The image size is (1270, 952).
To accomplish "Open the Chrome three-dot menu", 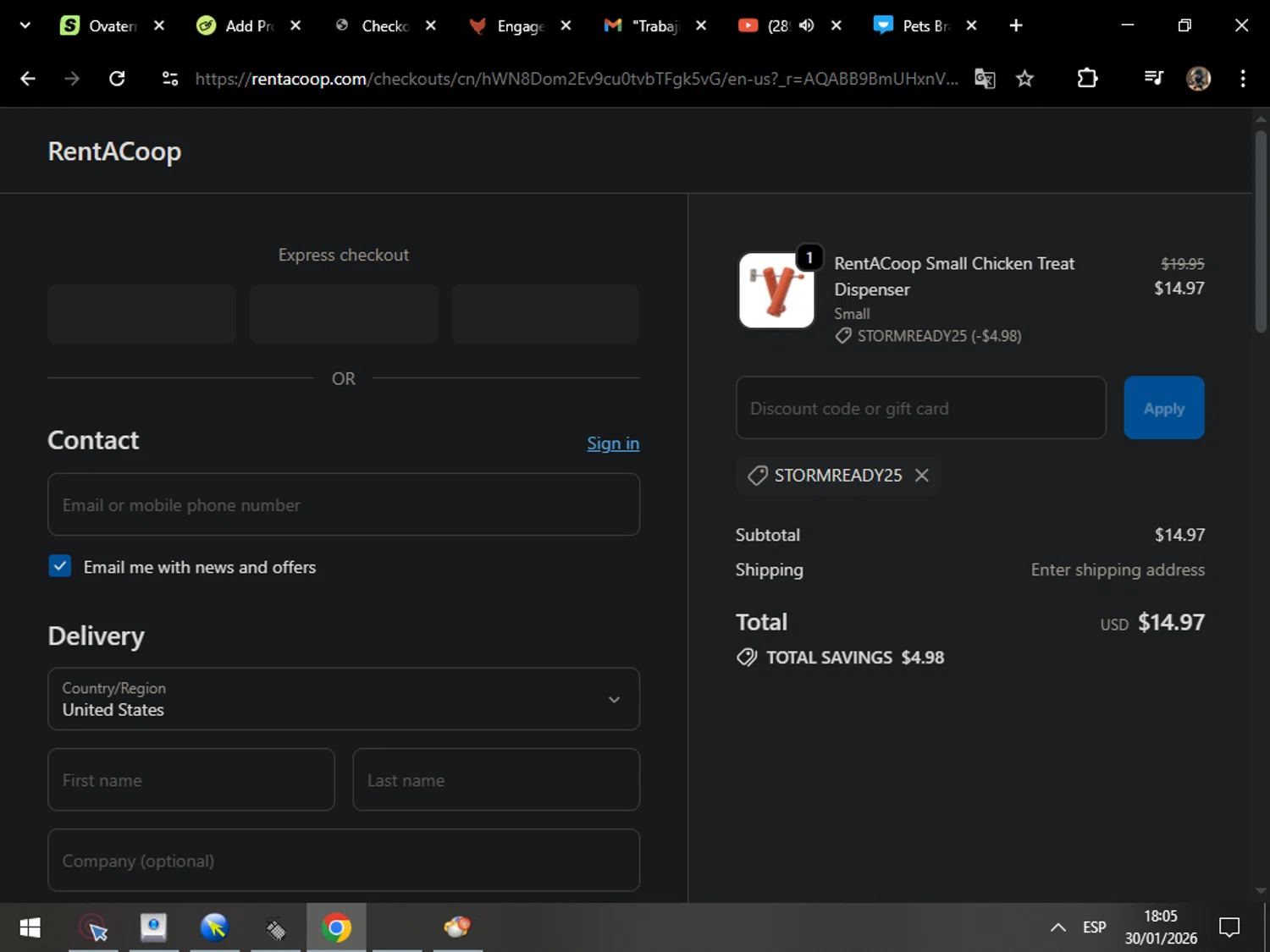I will click(1243, 79).
